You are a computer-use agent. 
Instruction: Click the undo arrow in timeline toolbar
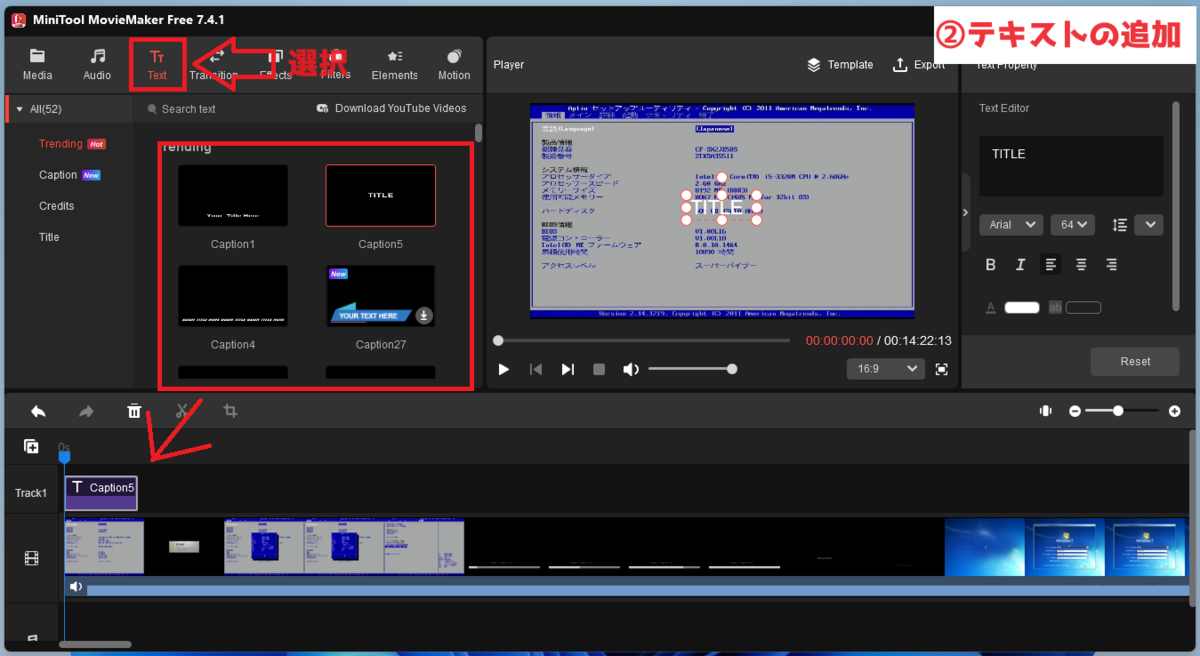tap(38, 411)
